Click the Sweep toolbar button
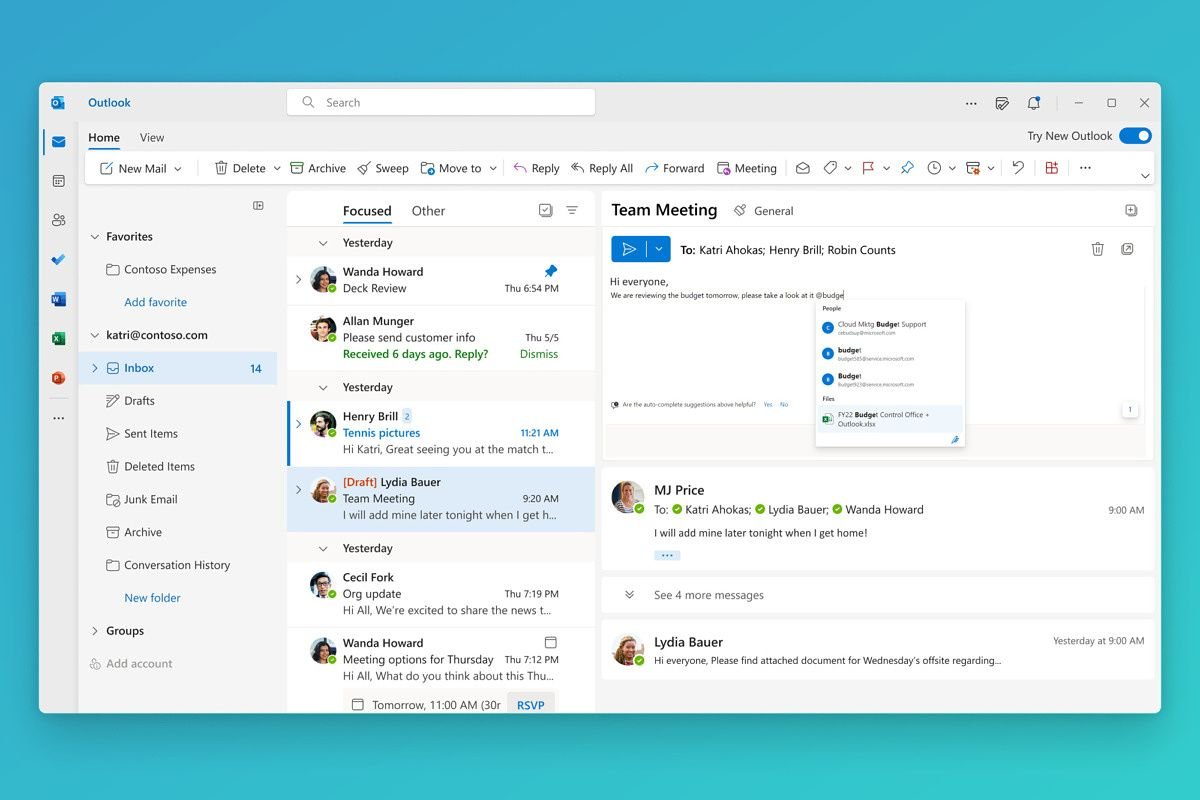The image size is (1200, 800). 383,168
